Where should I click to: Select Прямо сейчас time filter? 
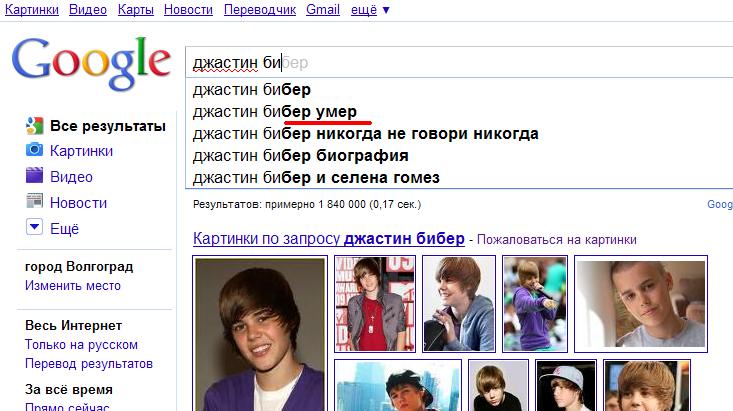point(67,406)
